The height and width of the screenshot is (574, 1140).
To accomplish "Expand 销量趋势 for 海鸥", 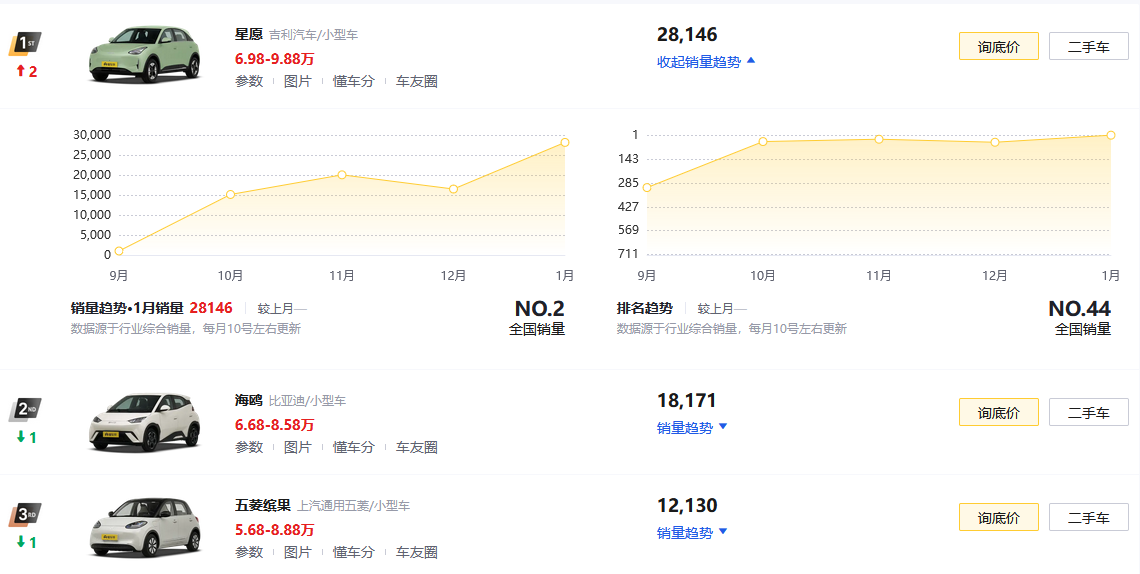I will pos(691,428).
